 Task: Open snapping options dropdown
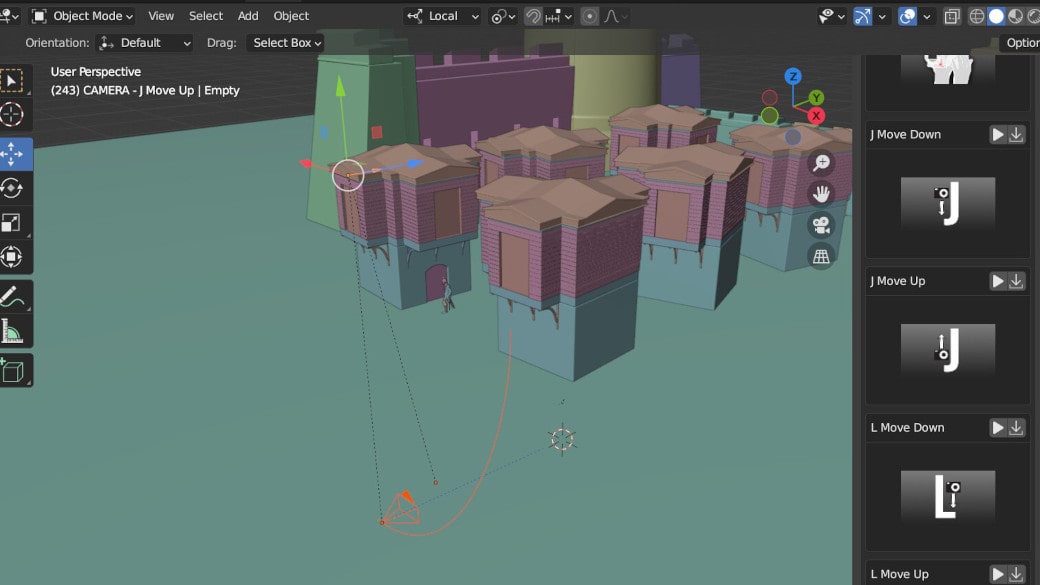coord(559,17)
